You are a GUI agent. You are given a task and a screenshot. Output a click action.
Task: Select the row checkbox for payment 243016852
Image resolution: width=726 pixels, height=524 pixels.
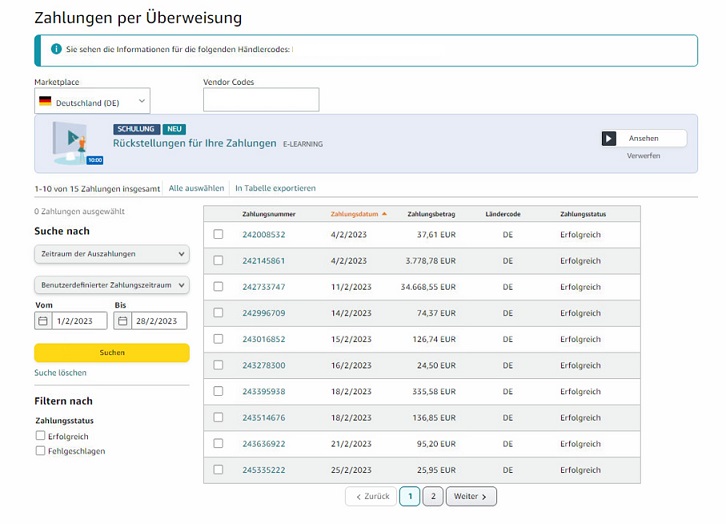tap(218, 339)
